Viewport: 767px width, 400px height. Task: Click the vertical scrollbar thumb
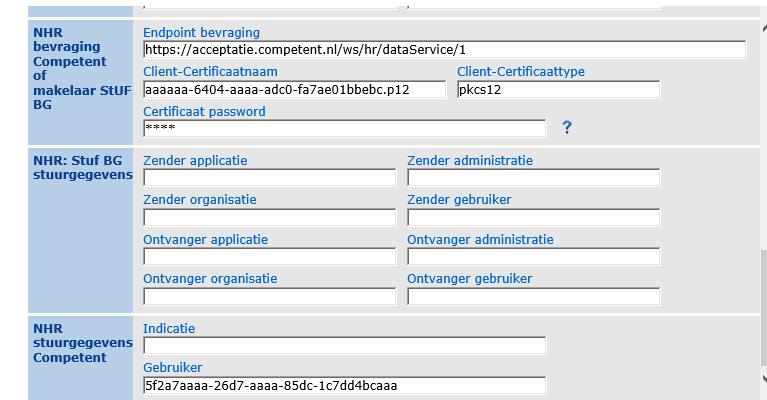pyautogui.click(x=764, y=308)
